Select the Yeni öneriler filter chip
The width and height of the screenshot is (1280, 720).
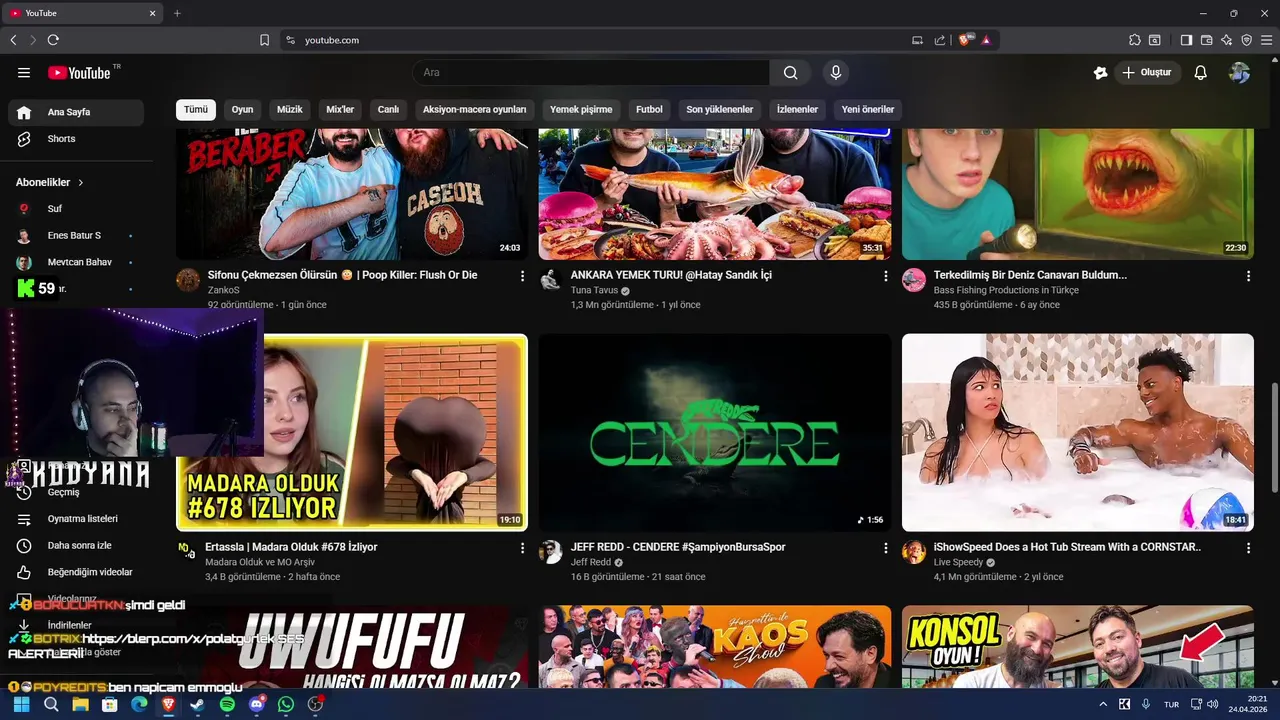pyautogui.click(x=868, y=110)
